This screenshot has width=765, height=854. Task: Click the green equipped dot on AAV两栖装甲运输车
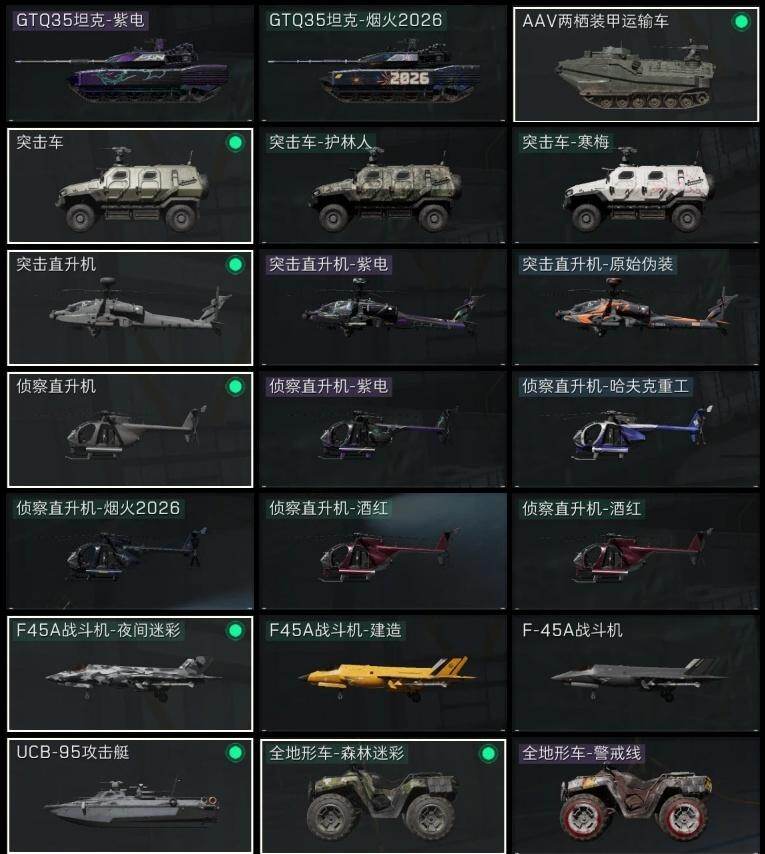pos(741,22)
